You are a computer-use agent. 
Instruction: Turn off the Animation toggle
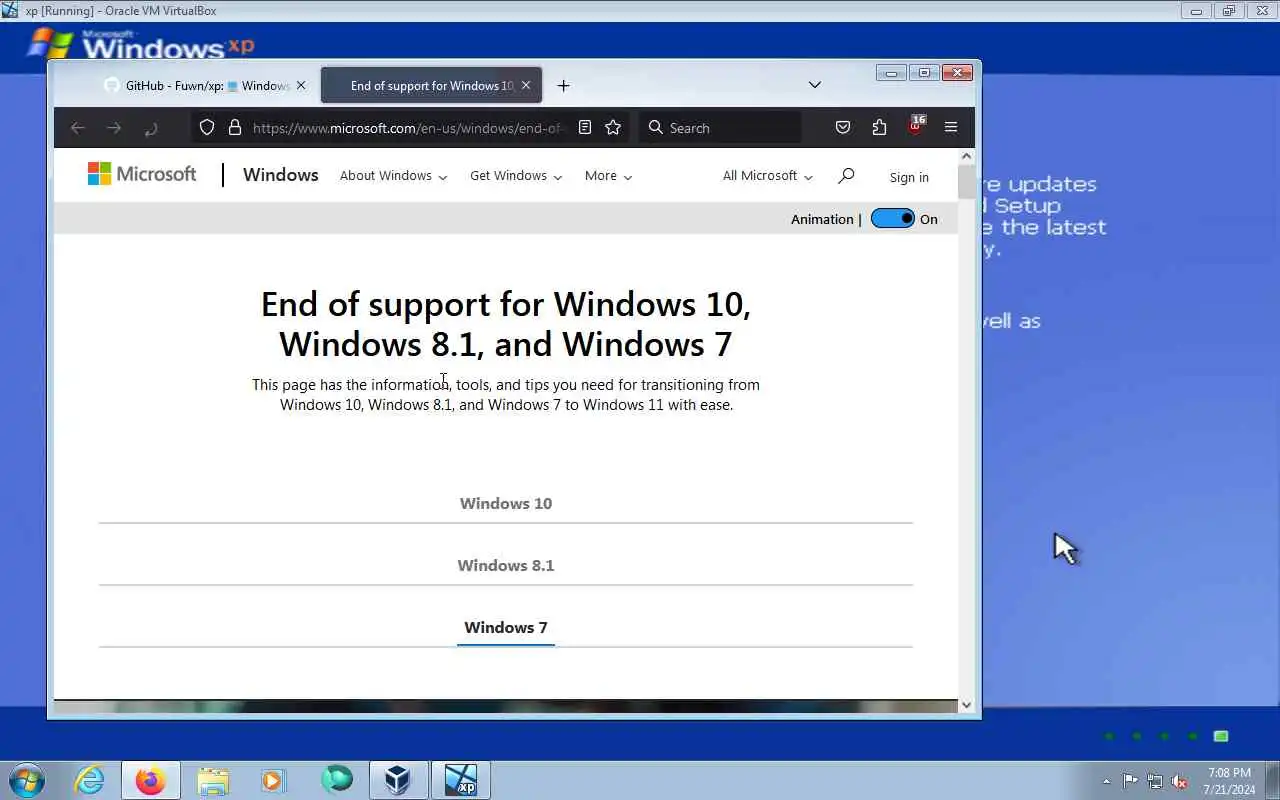click(x=893, y=219)
